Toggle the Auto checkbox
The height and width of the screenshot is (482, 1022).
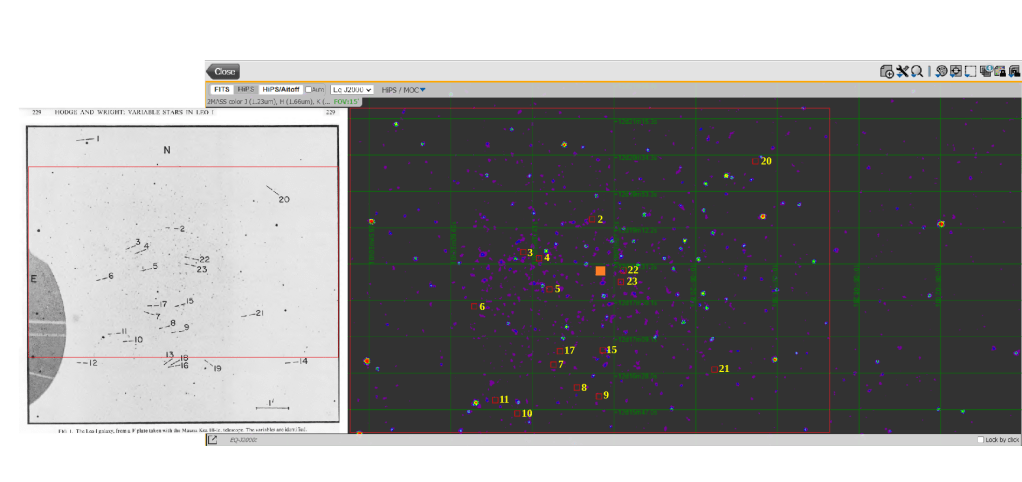click(309, 90)
